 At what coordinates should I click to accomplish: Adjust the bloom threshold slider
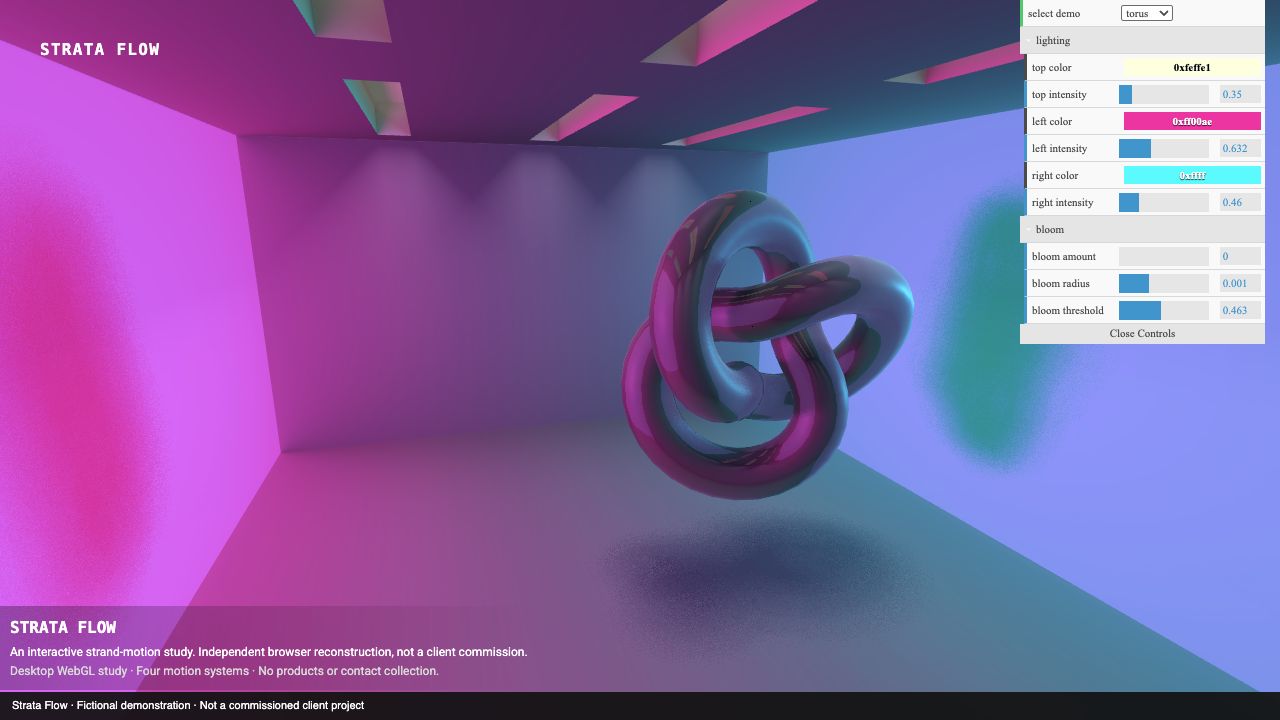click(x=1164, y=310)
